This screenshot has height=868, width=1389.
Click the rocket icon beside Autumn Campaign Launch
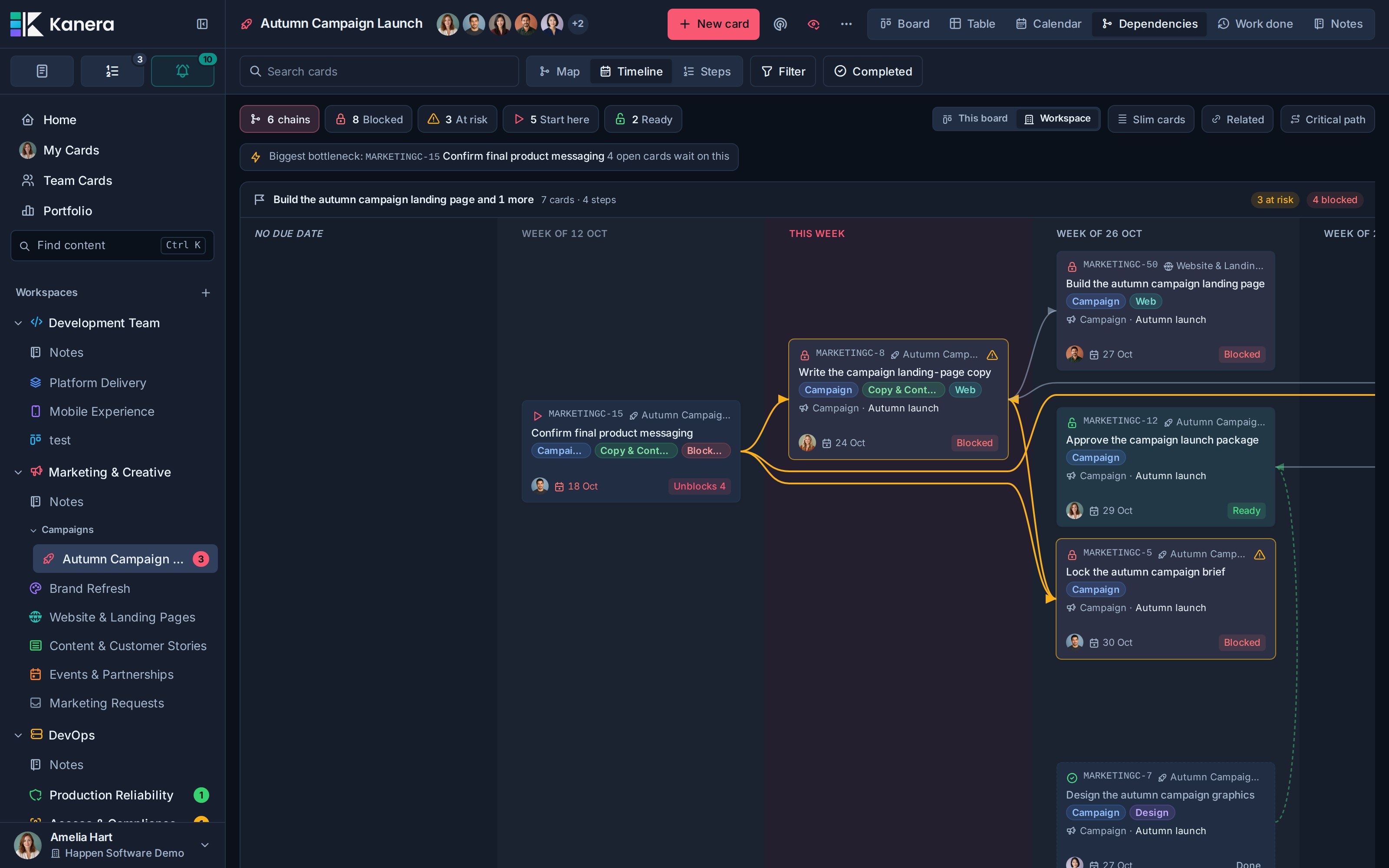246,24
